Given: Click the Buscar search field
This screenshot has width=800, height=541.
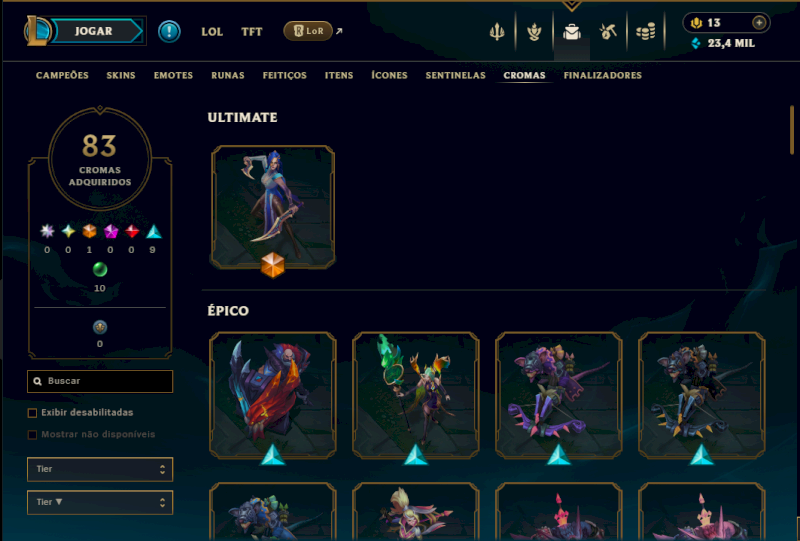Looking at the screenshot, I should (100, 381).
